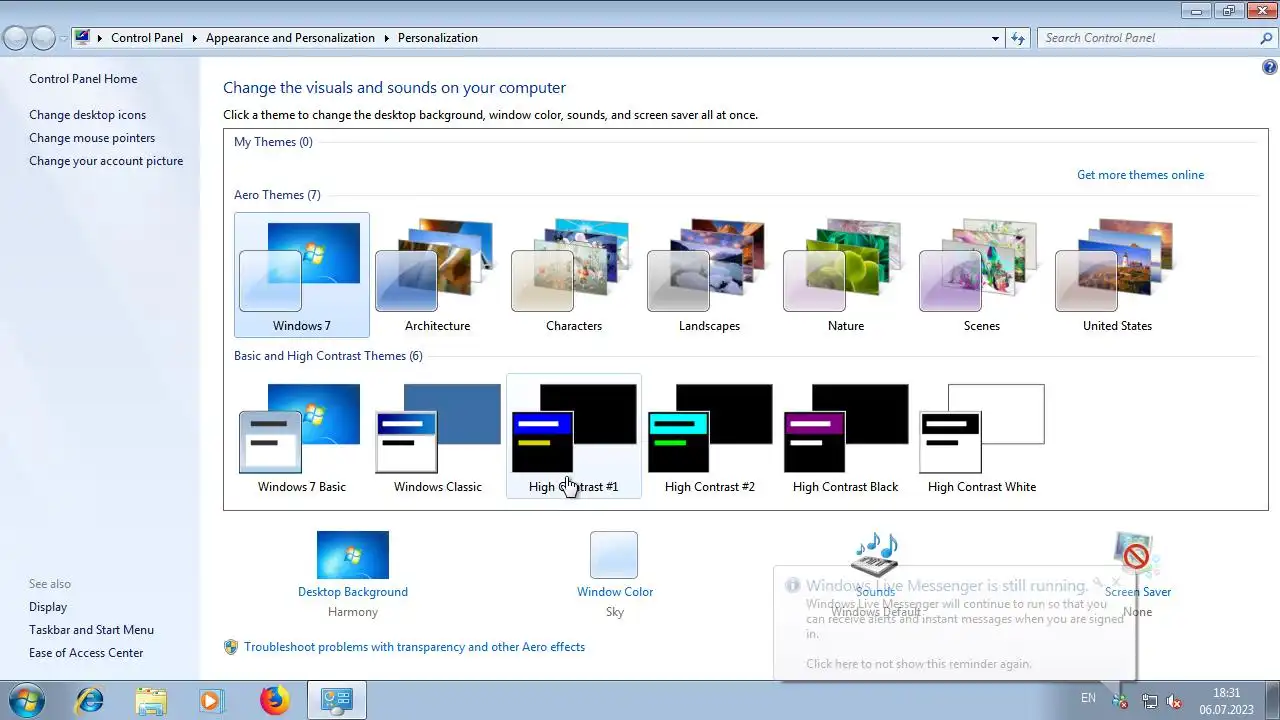Choose the Characters theme
Image resolution: width=1280 pixels, height=720 pixels.
(x=573, y=275)
